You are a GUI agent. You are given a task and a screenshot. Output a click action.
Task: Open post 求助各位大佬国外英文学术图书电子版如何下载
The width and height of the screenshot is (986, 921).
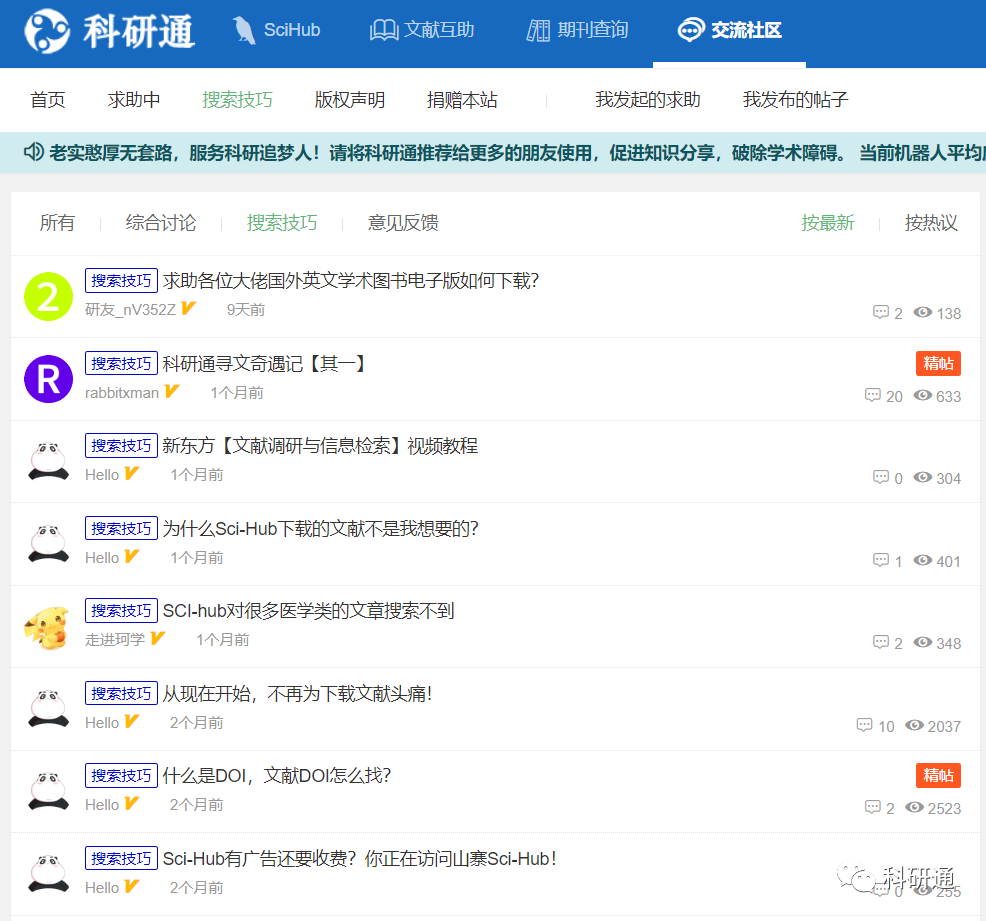pyautogui.click(x=351, y=280)
